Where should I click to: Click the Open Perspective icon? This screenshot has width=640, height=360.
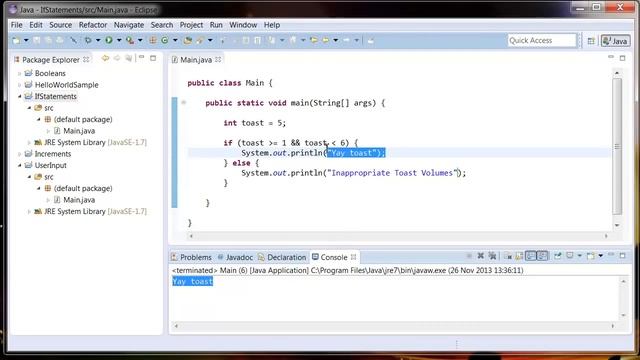pos(591,41)
